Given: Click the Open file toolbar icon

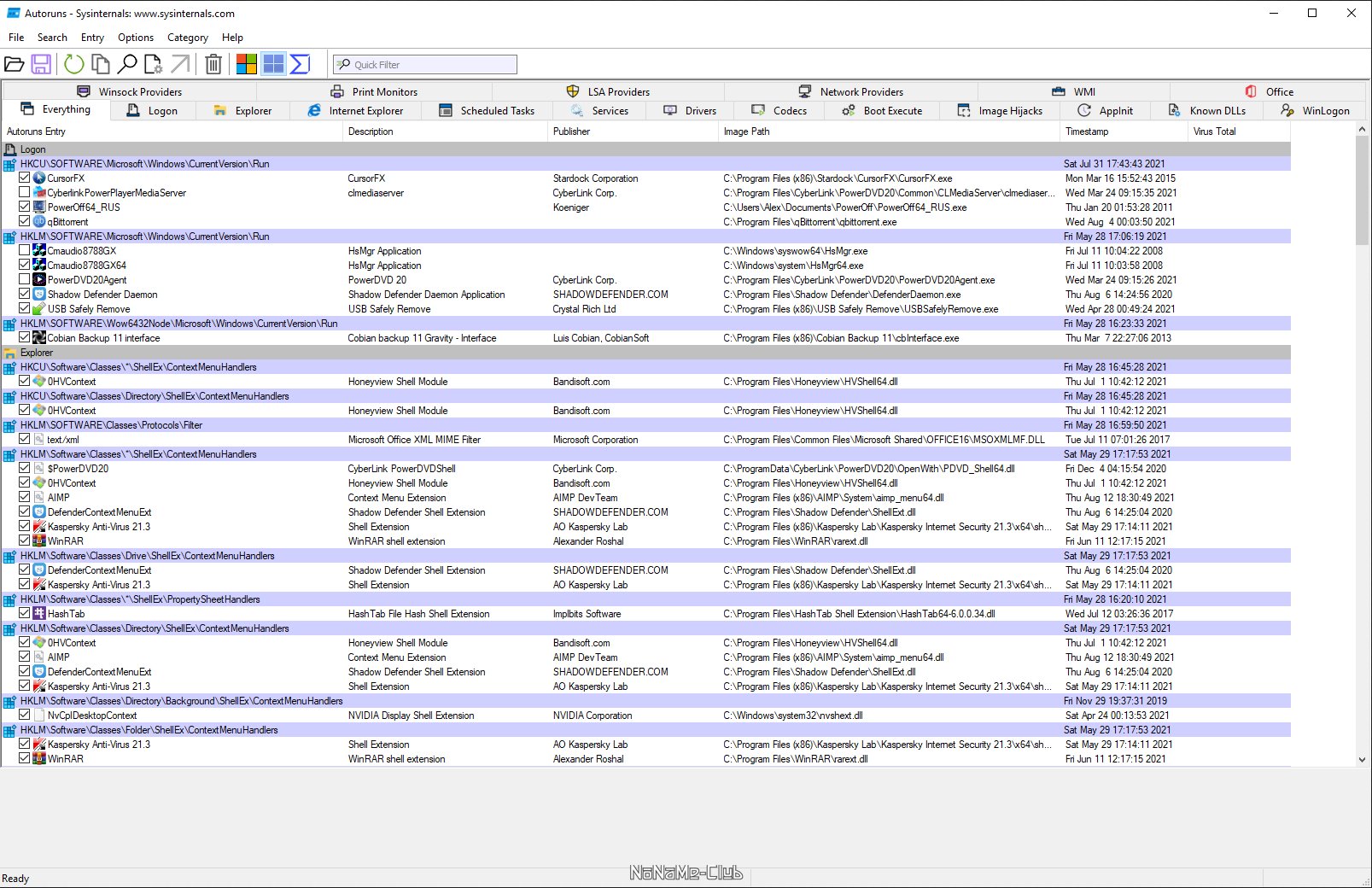Looking at the screenshot, I should 14,64.
